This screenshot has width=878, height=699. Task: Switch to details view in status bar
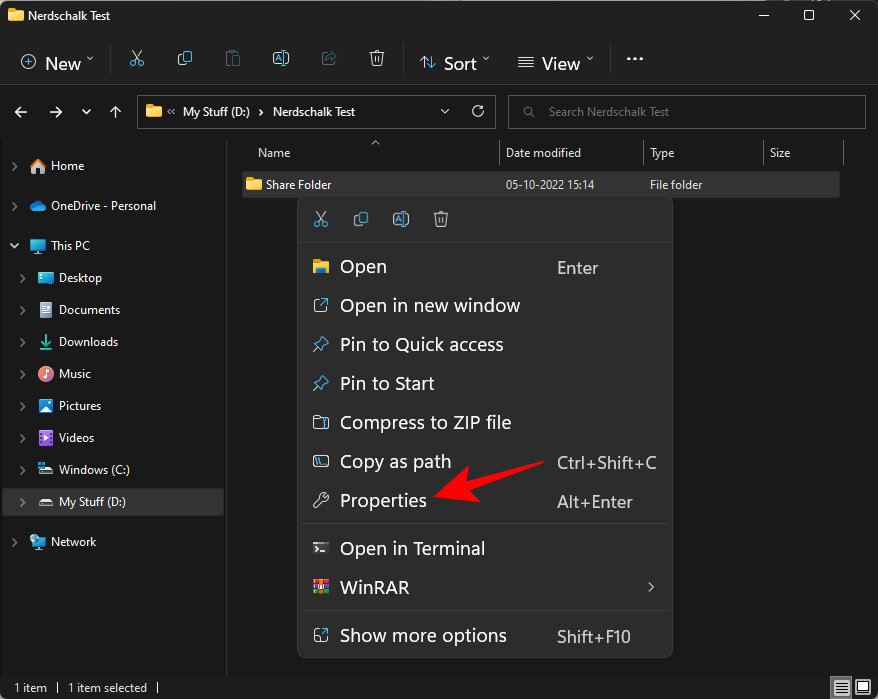click(842, 688)
